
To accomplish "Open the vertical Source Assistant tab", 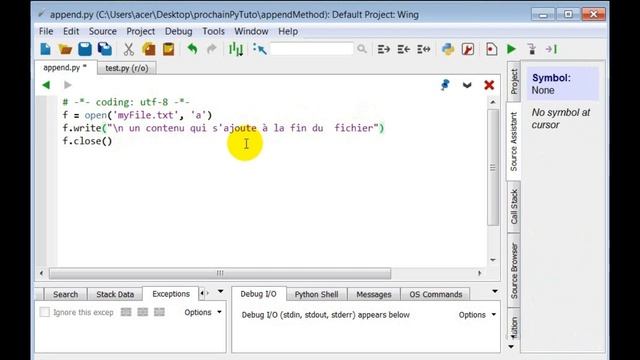I will [x=514, y=141].
